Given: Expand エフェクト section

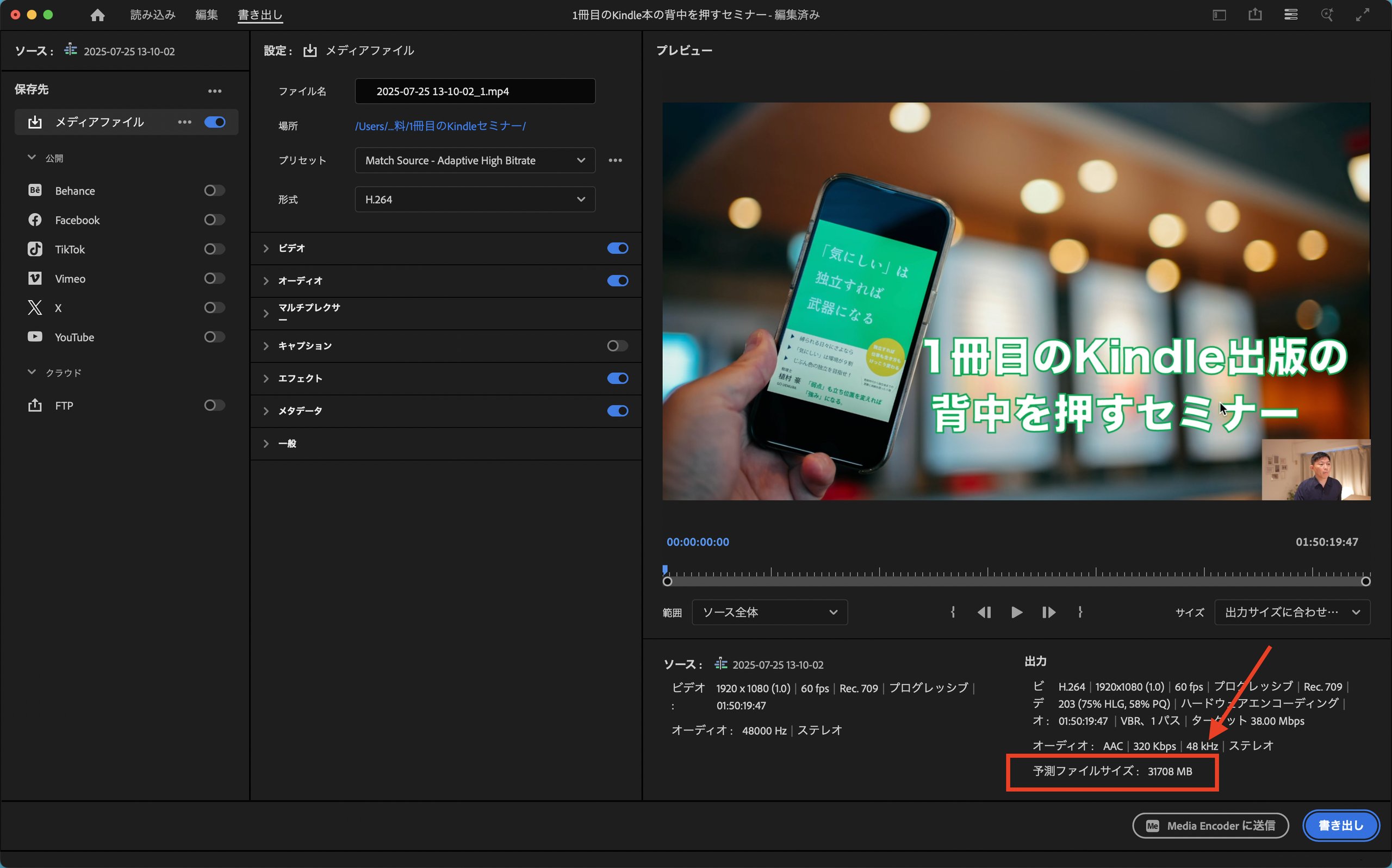Looking at the screenshot, I should 266,378.
